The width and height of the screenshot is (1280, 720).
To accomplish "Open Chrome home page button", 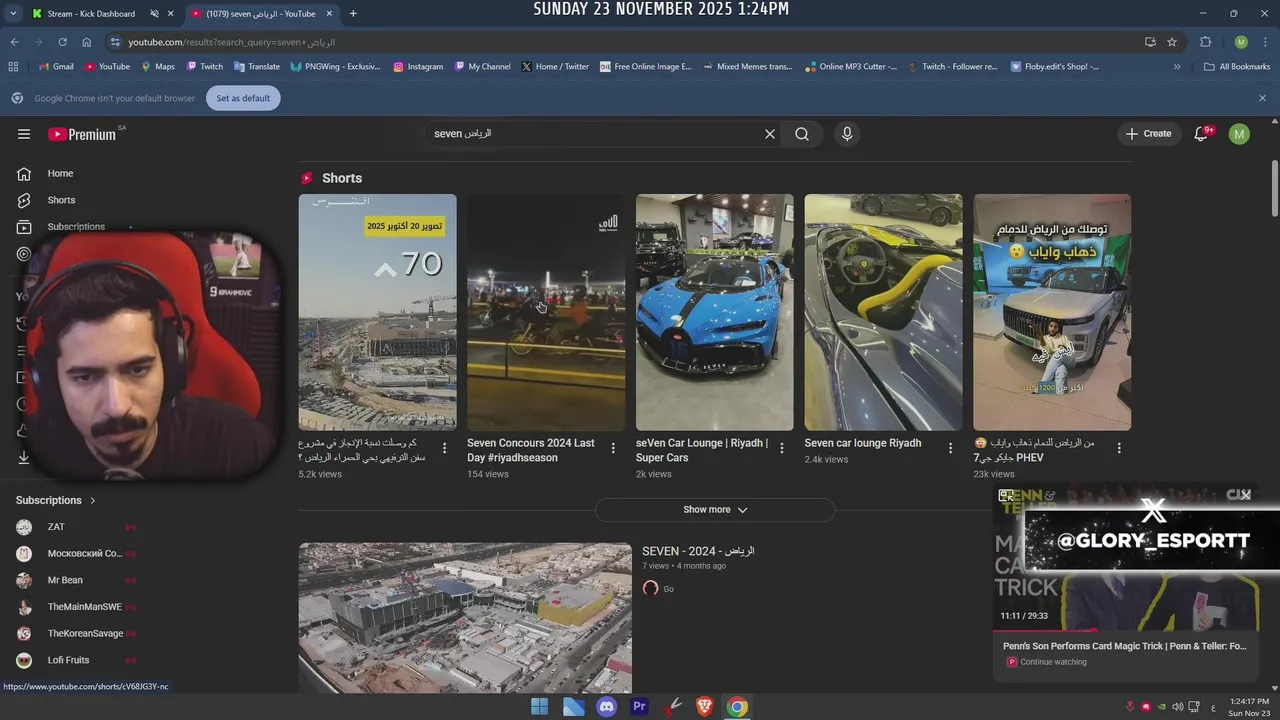I will click(86, 42).
